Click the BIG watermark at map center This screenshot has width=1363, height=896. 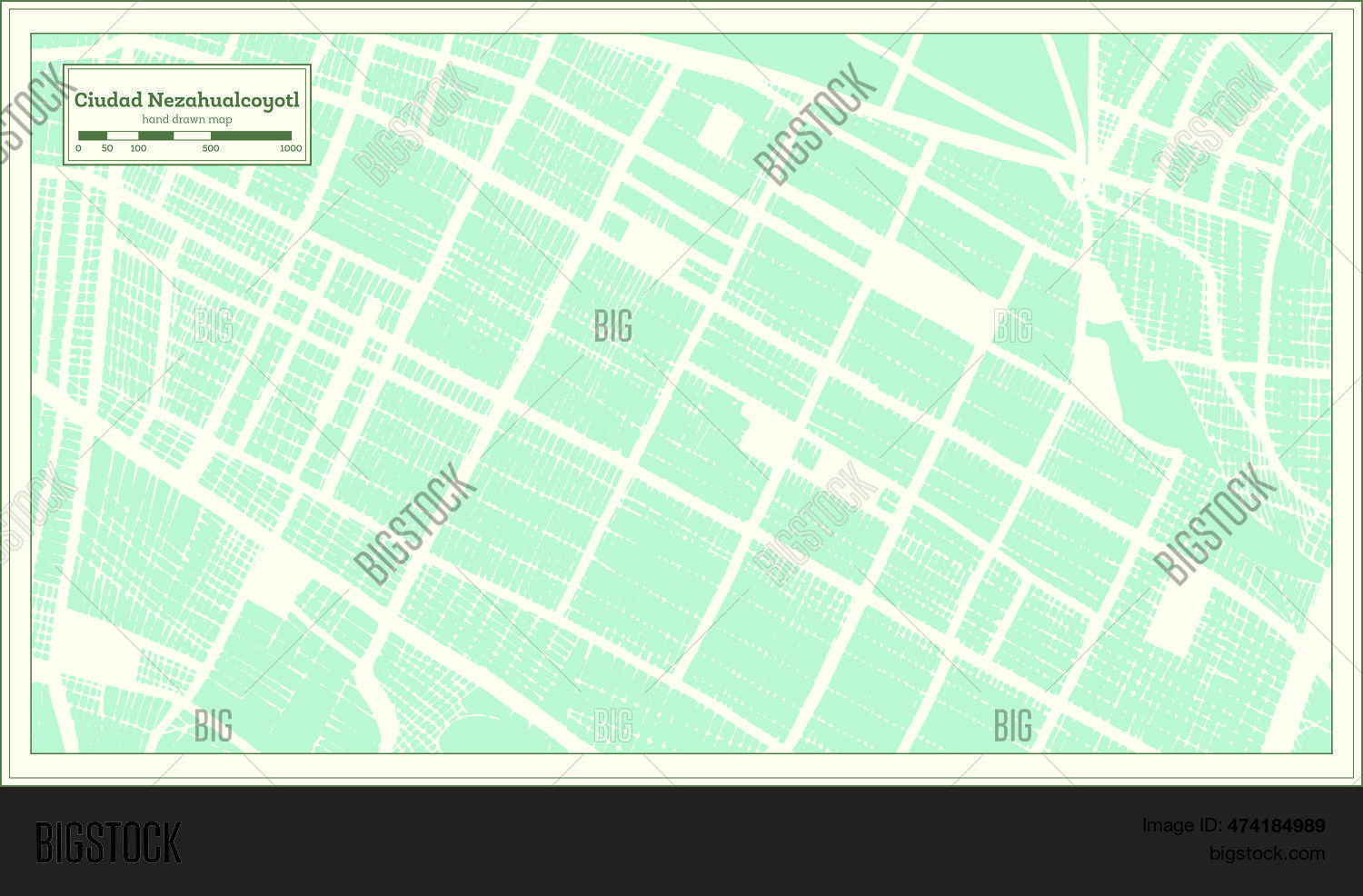612,326
